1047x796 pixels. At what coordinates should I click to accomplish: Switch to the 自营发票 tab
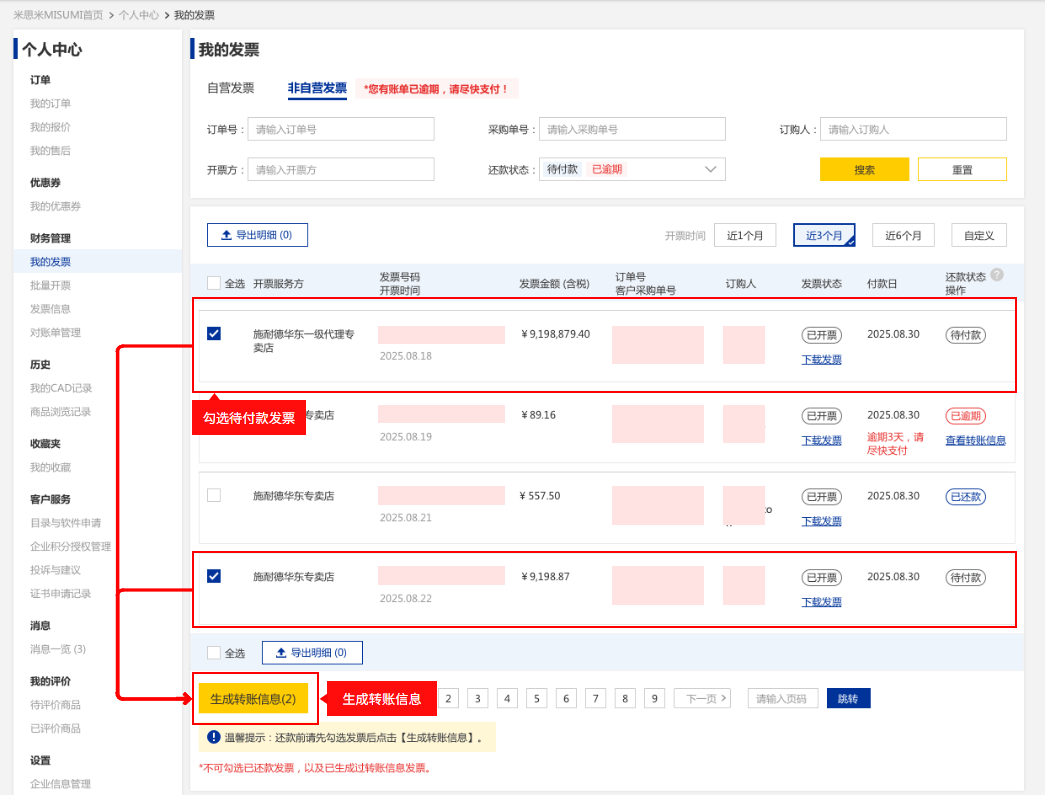click(x=230, y=88)
